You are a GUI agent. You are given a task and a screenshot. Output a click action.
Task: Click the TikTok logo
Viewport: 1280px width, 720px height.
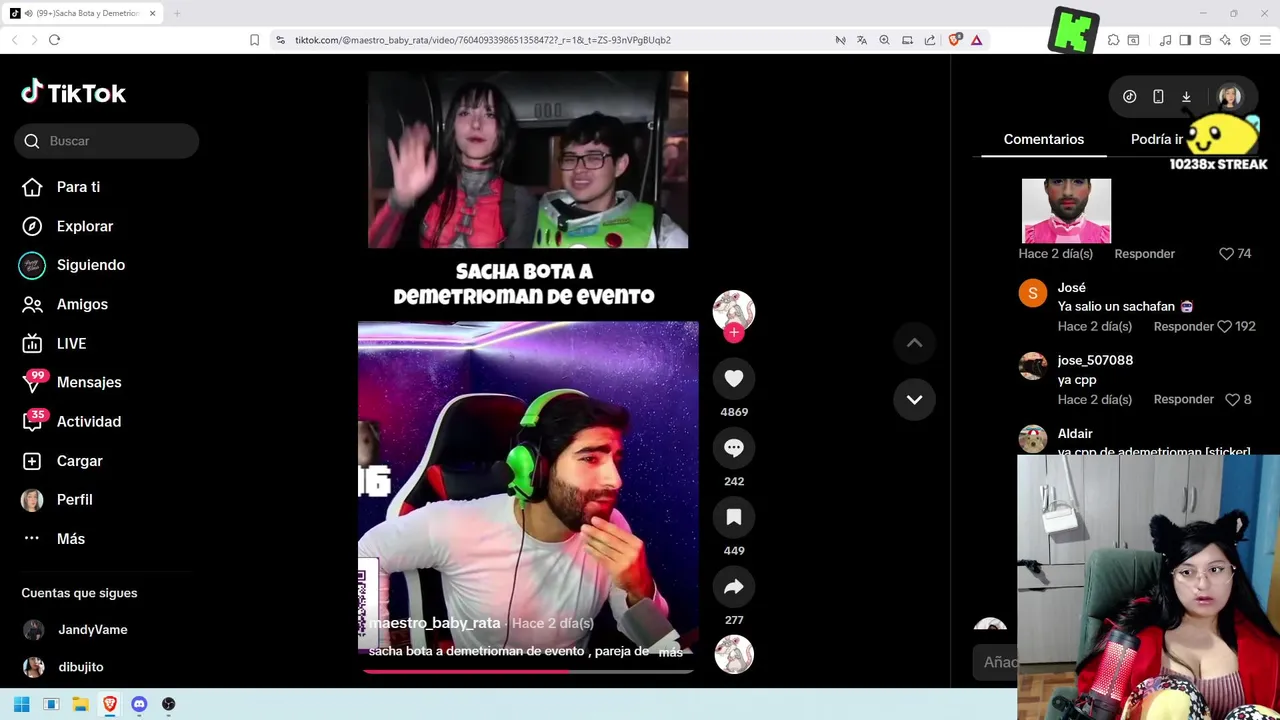(73, 93)
